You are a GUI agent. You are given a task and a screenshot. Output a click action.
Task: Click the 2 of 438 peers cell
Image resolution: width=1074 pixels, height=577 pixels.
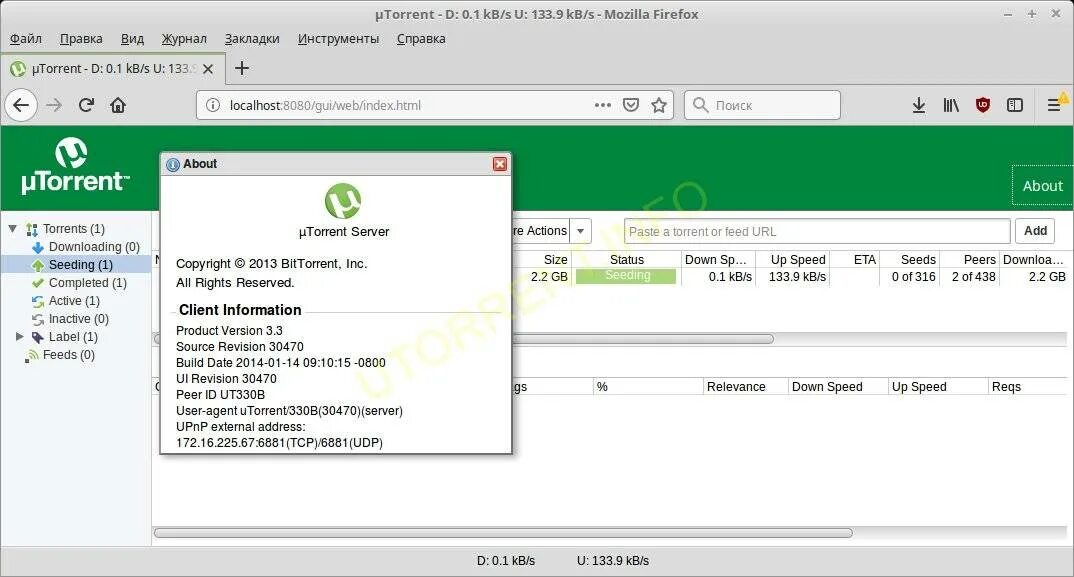point(973,277)
